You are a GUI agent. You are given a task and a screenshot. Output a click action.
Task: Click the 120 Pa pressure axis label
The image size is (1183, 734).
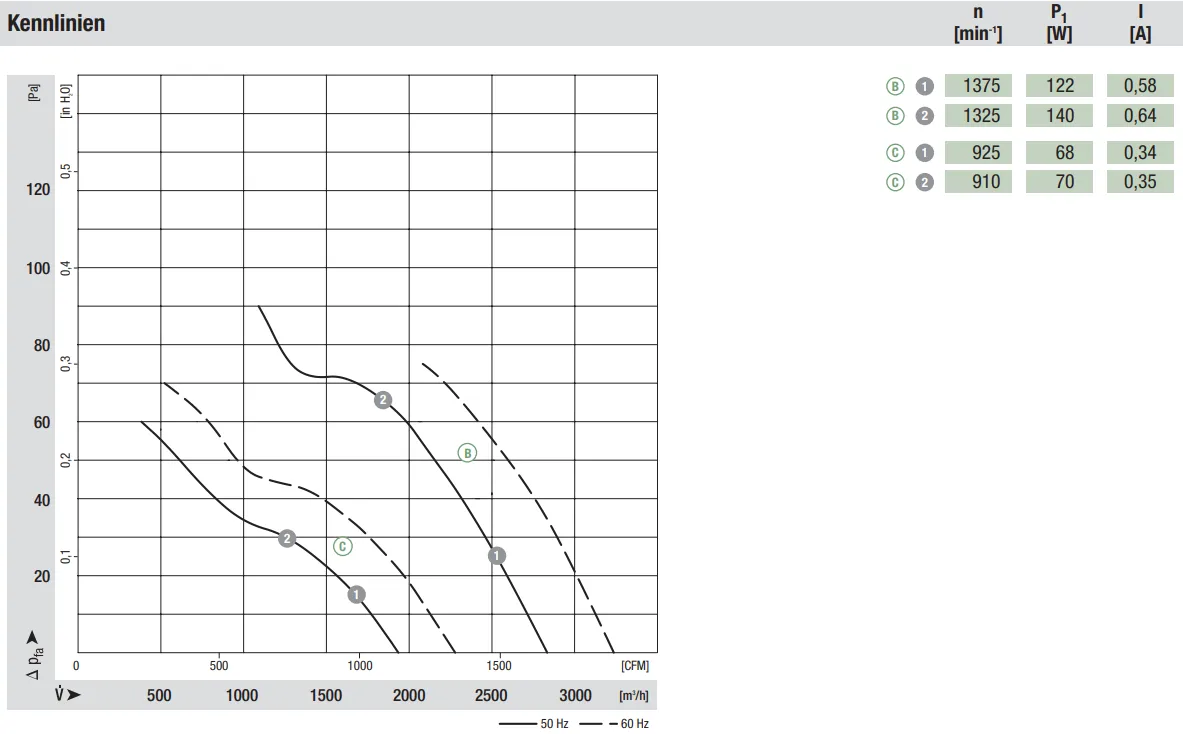click(x=38, y=189)
